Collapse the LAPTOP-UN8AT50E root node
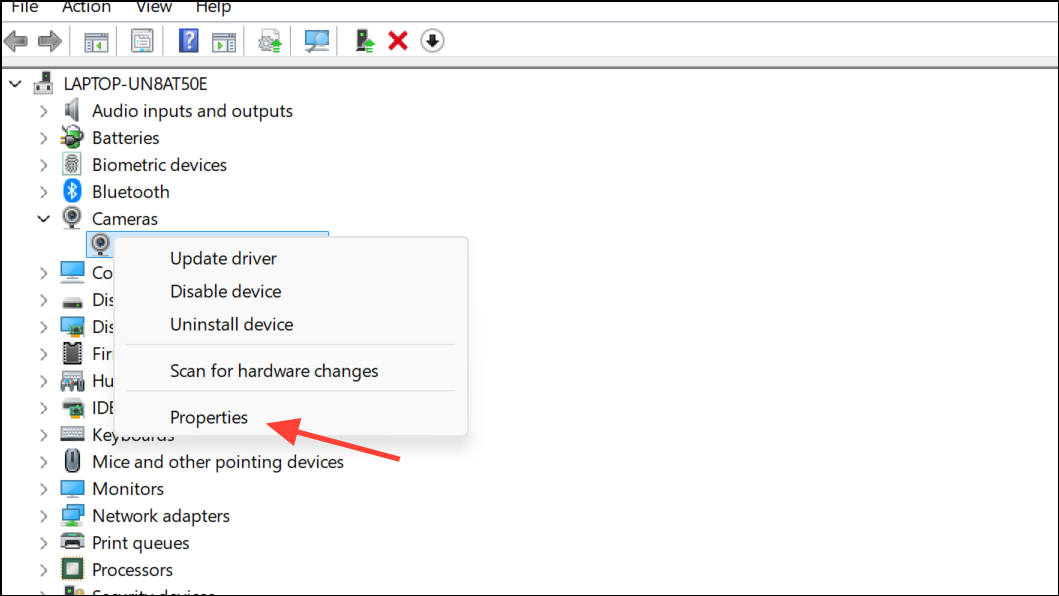The width and height of the screenshot is (1059, 596). click(15, 84)
